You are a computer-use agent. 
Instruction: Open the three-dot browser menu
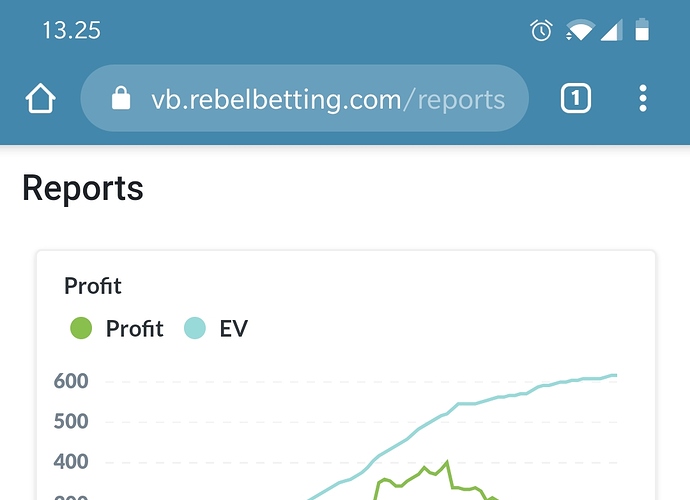(643, 98)
